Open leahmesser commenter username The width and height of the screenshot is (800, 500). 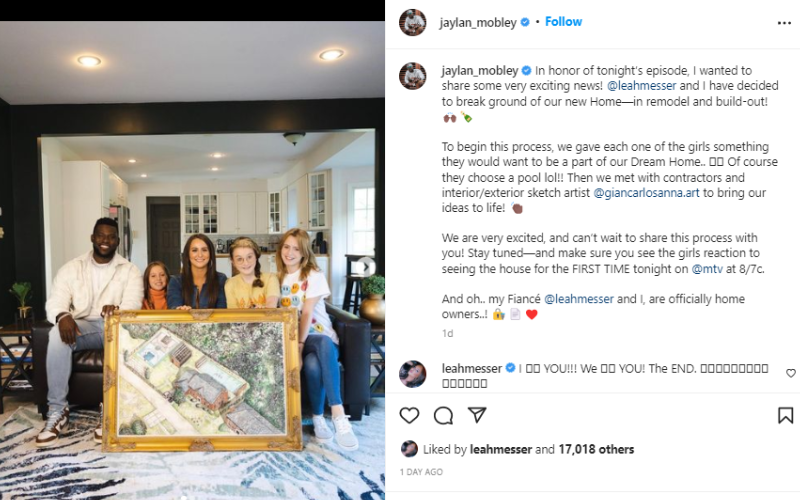tap(472, 368)
